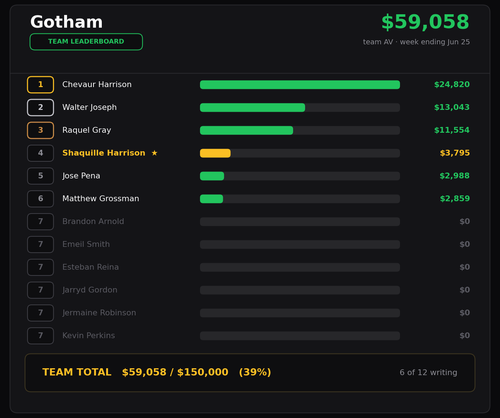Open Matthew Grossman's name

click(x=101, y=199)
